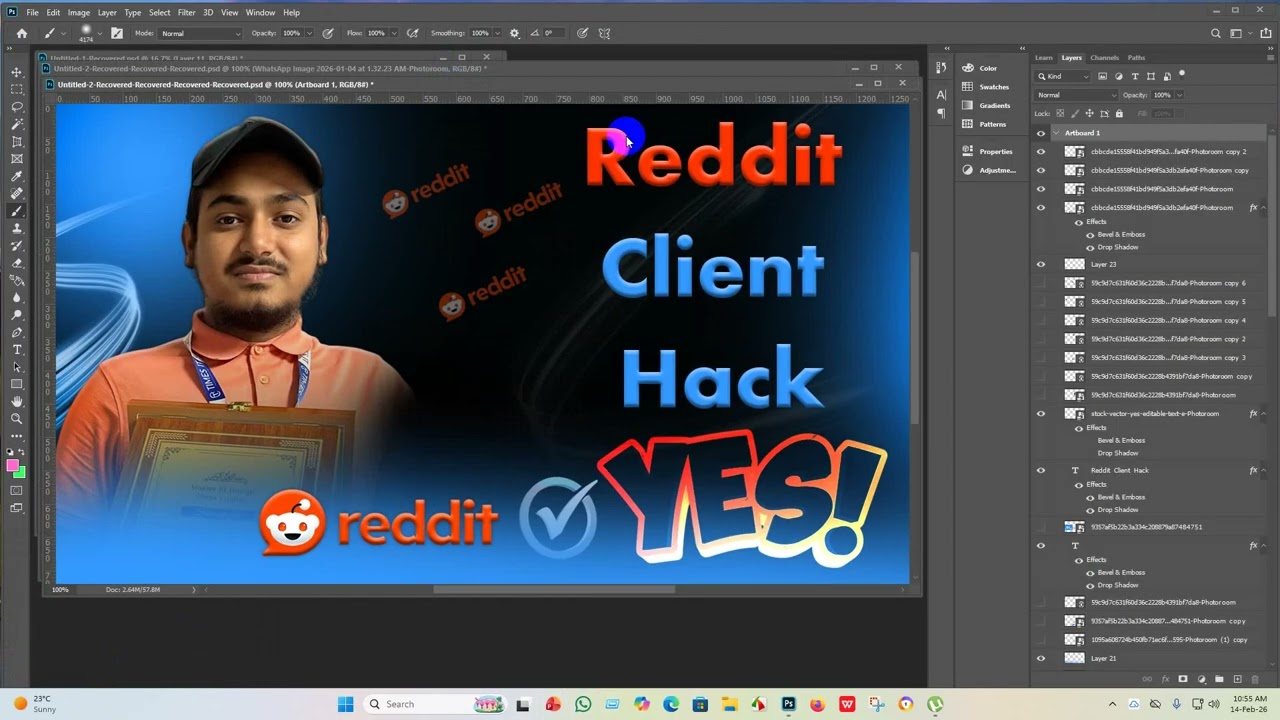This screenshot has height=720, width=1280.
Task: Add layer mask at Layers panel bottom
Action: click(1183, 679)
